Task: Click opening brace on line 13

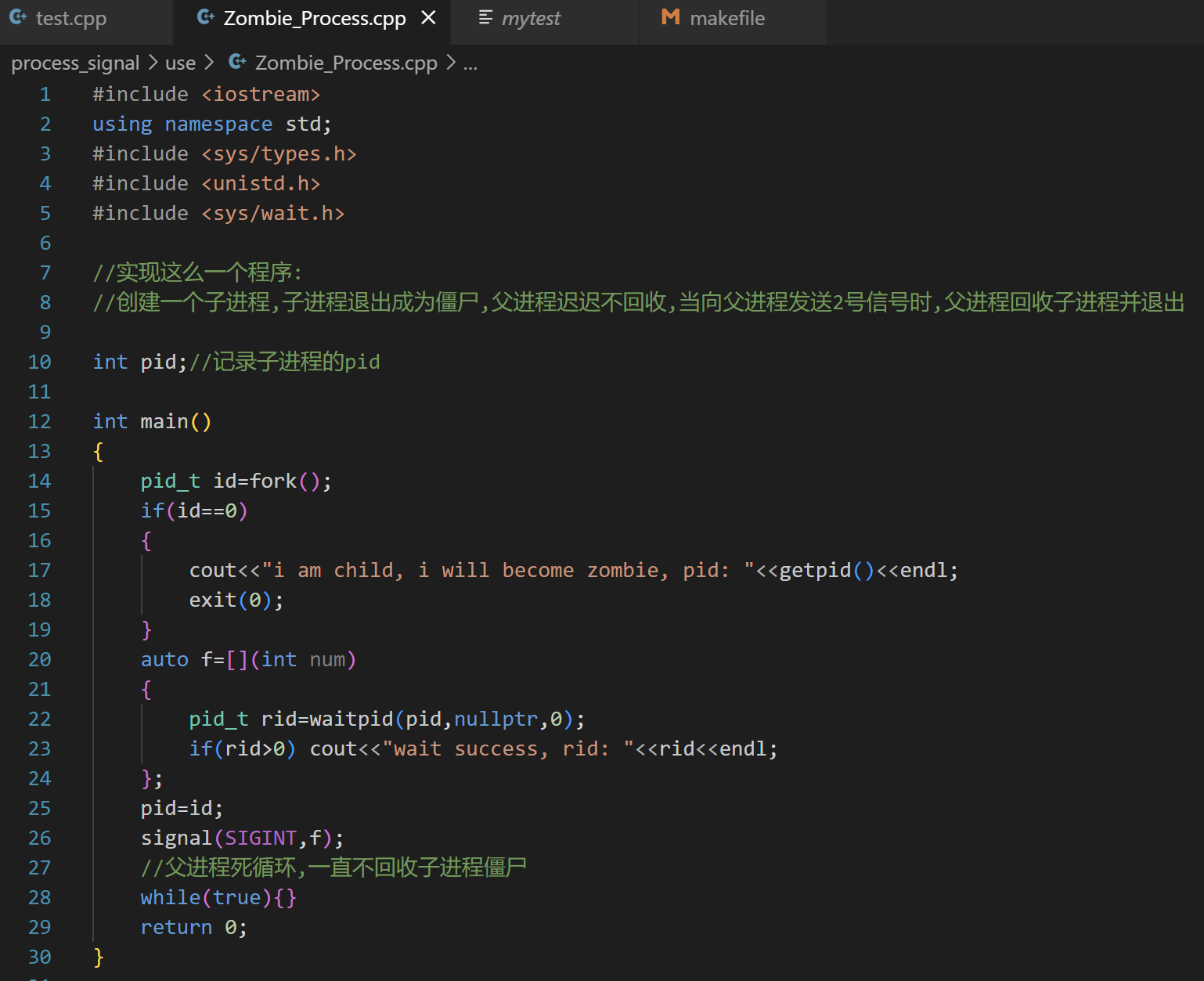Action: (x=99, y=452)
